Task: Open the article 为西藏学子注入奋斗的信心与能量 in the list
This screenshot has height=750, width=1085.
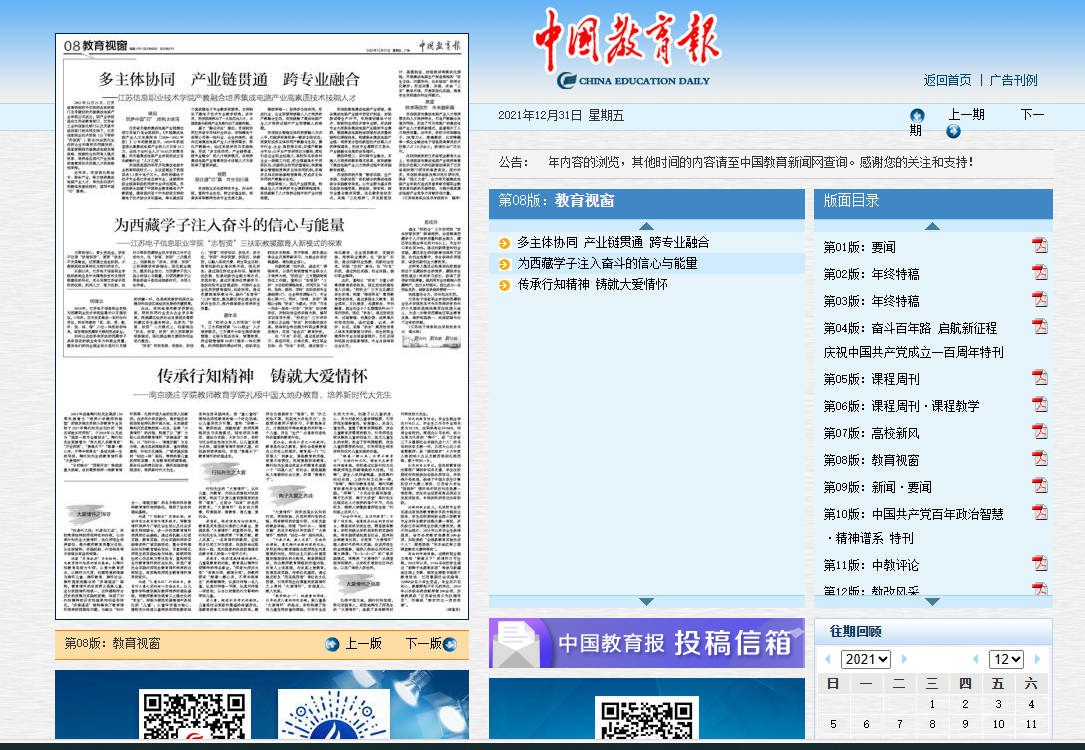Action: 608,264
